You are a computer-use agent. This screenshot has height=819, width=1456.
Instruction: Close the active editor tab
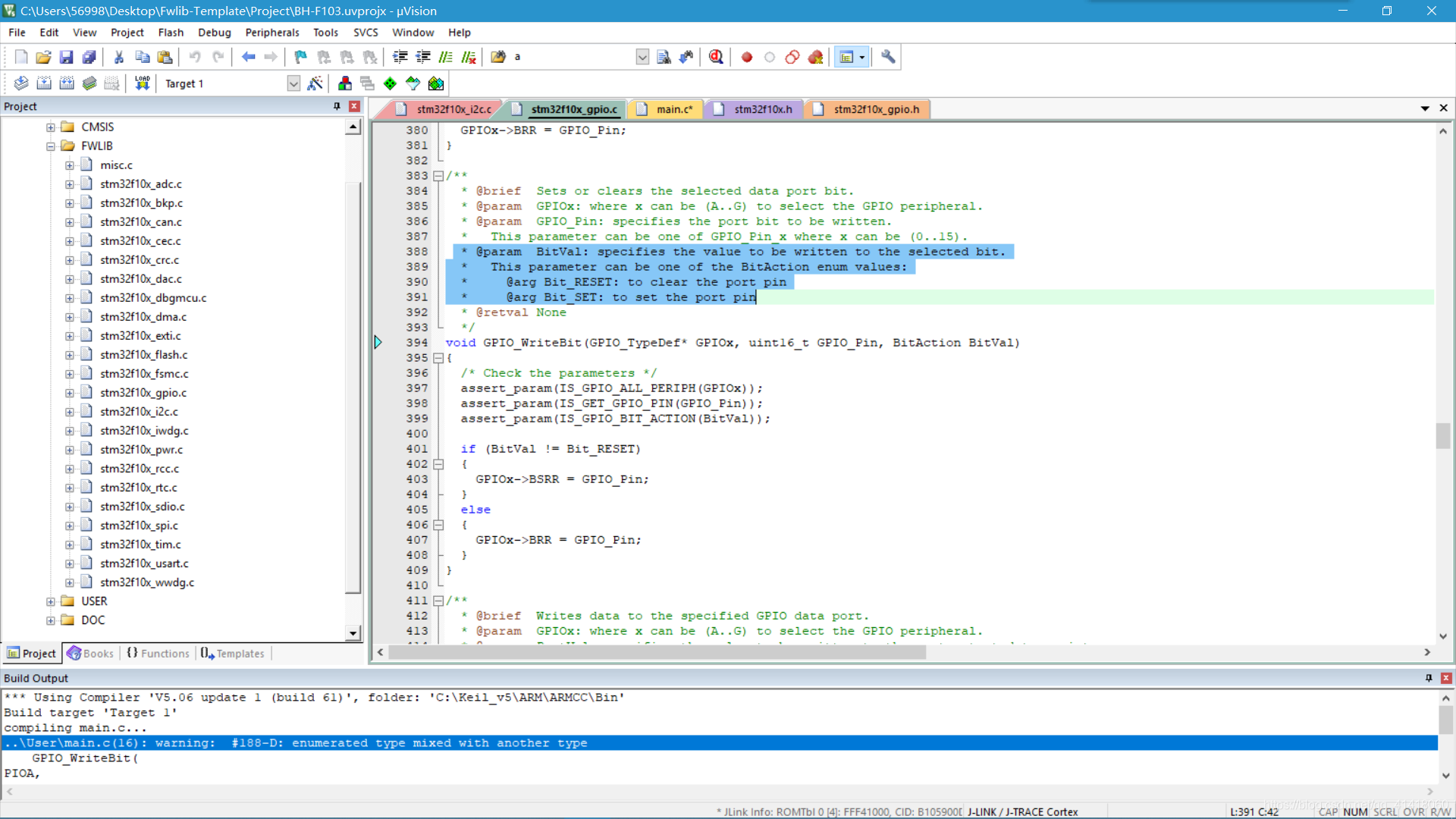[1444, 108]
